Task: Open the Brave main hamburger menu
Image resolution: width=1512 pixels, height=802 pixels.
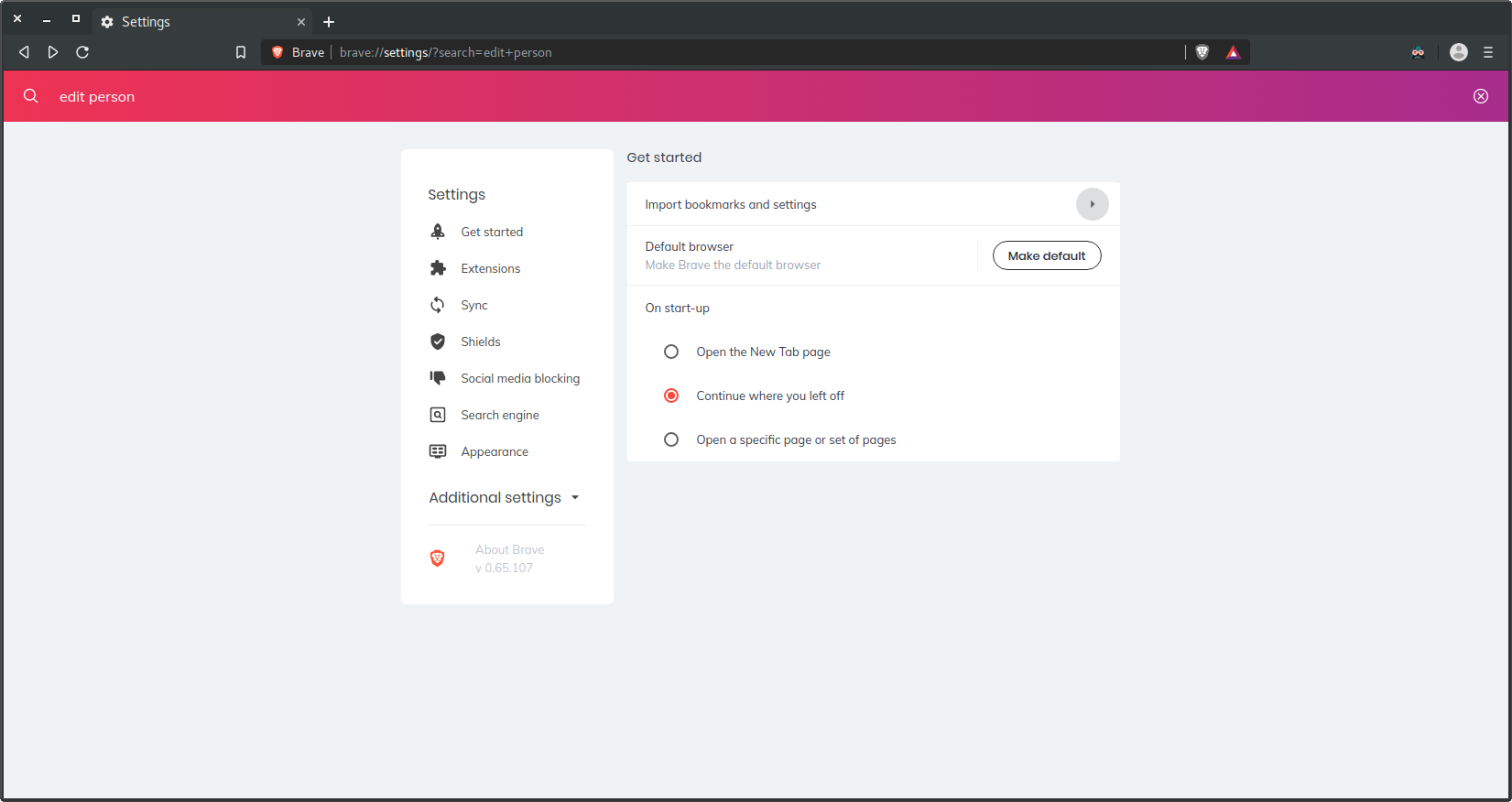Action: click(x=1488, y=52)
